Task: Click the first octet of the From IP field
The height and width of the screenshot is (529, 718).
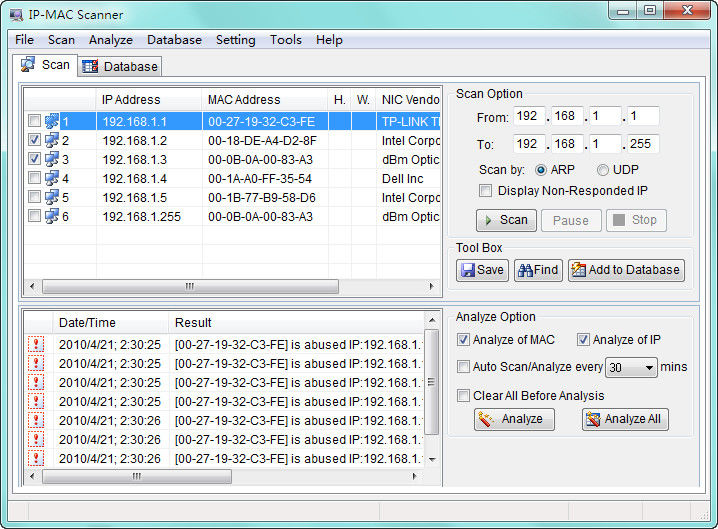Action: tap(527, 117)
